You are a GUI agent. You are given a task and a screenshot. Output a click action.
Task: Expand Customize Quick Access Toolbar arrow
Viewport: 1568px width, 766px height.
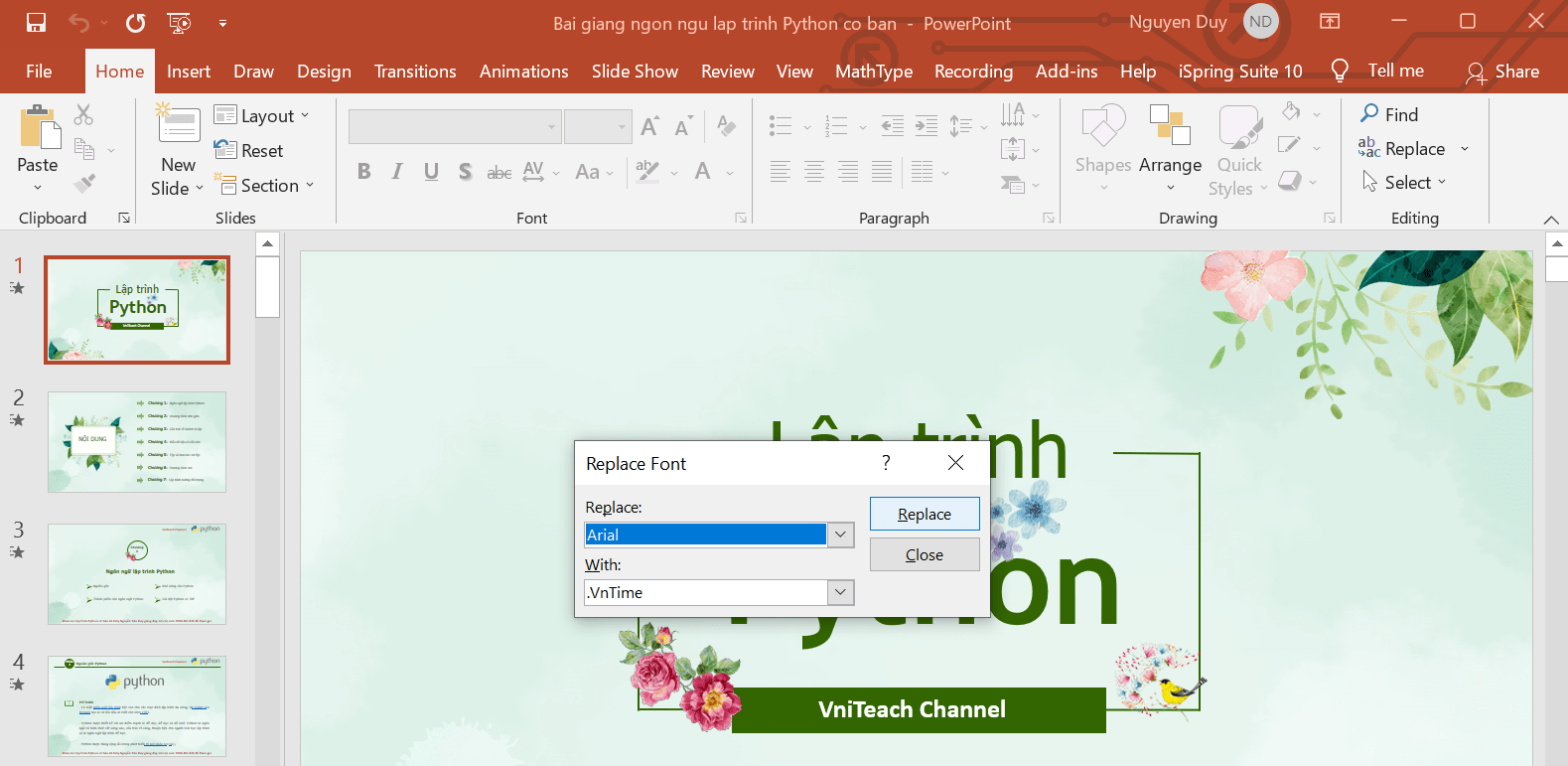222,22
